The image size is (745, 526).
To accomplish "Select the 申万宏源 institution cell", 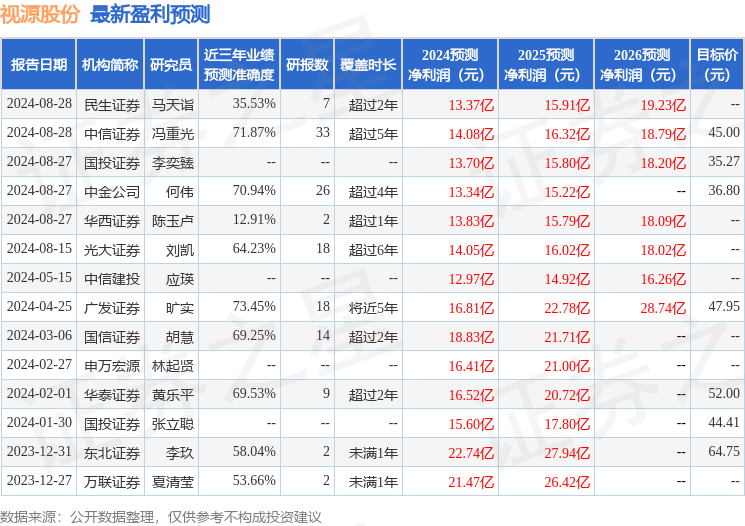I will (112, 365).
